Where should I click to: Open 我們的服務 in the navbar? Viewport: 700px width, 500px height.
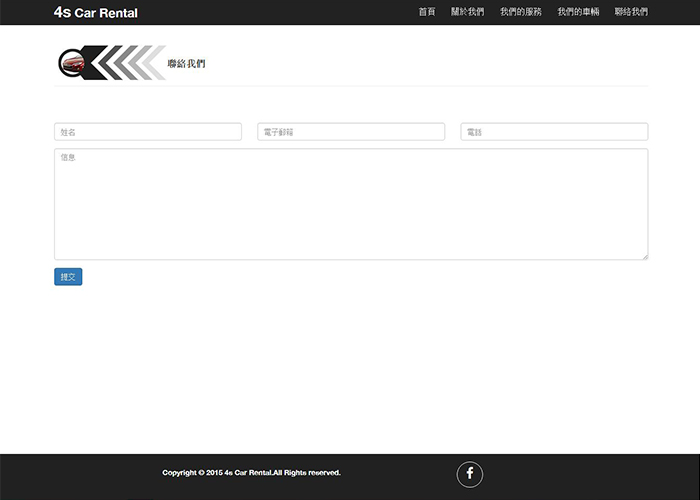(520, 12)
